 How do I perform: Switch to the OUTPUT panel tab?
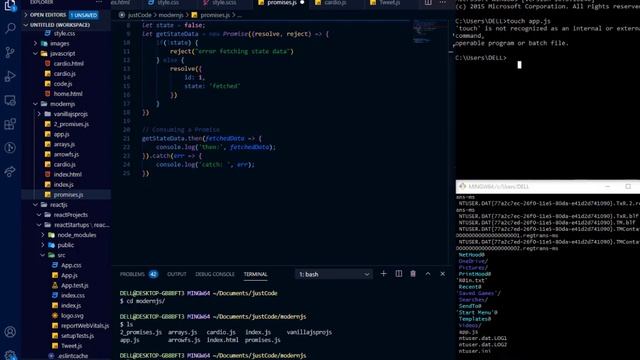point(176,274)
